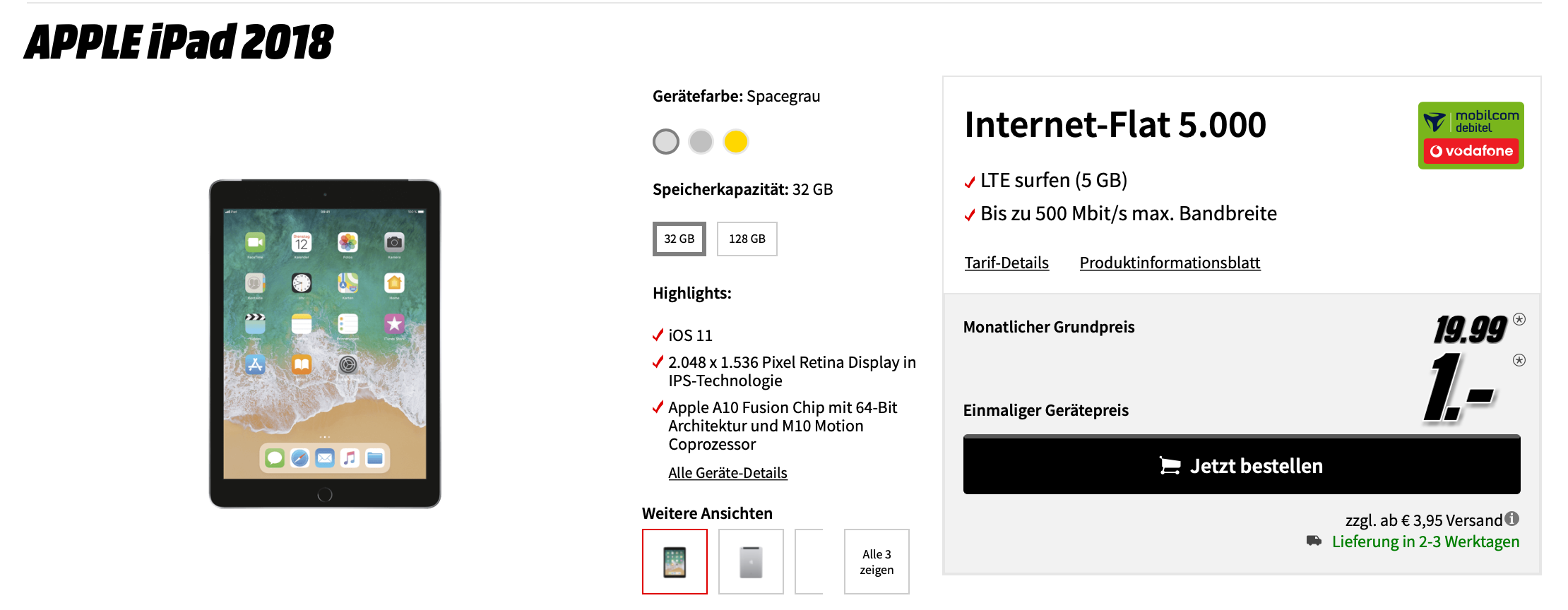
Task: Open Tarif-Details link
Action: (1006, 263)
